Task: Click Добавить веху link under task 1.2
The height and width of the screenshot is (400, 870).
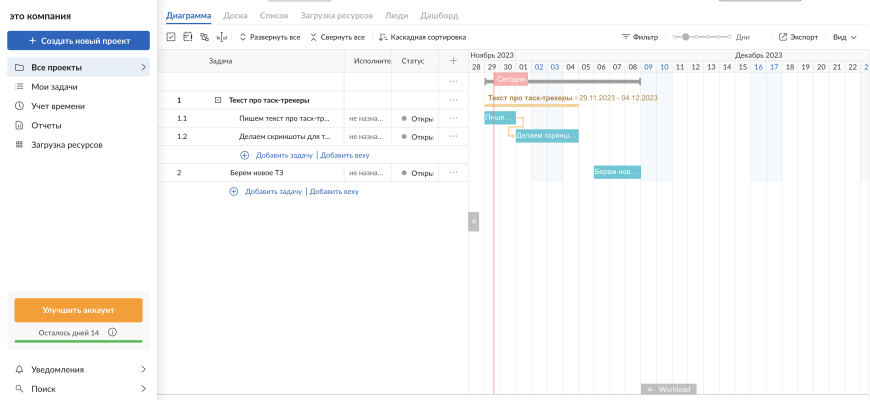Action: click(345, 155)
